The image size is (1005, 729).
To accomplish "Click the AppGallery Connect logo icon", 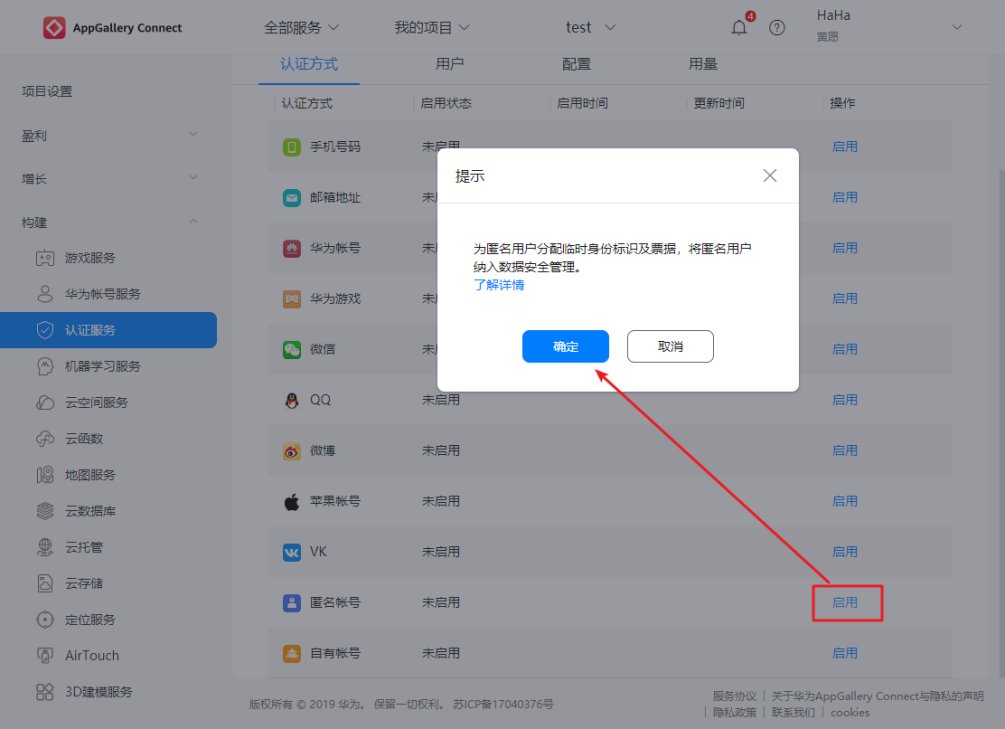I will pyautogui.click(x=54, y=28).
